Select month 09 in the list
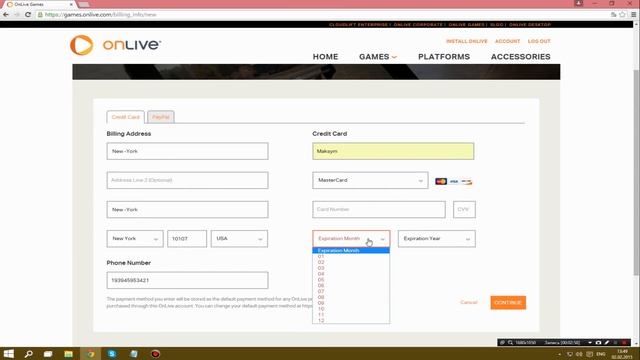This screenshot has width=640, height=360. [x=351, y=303]
